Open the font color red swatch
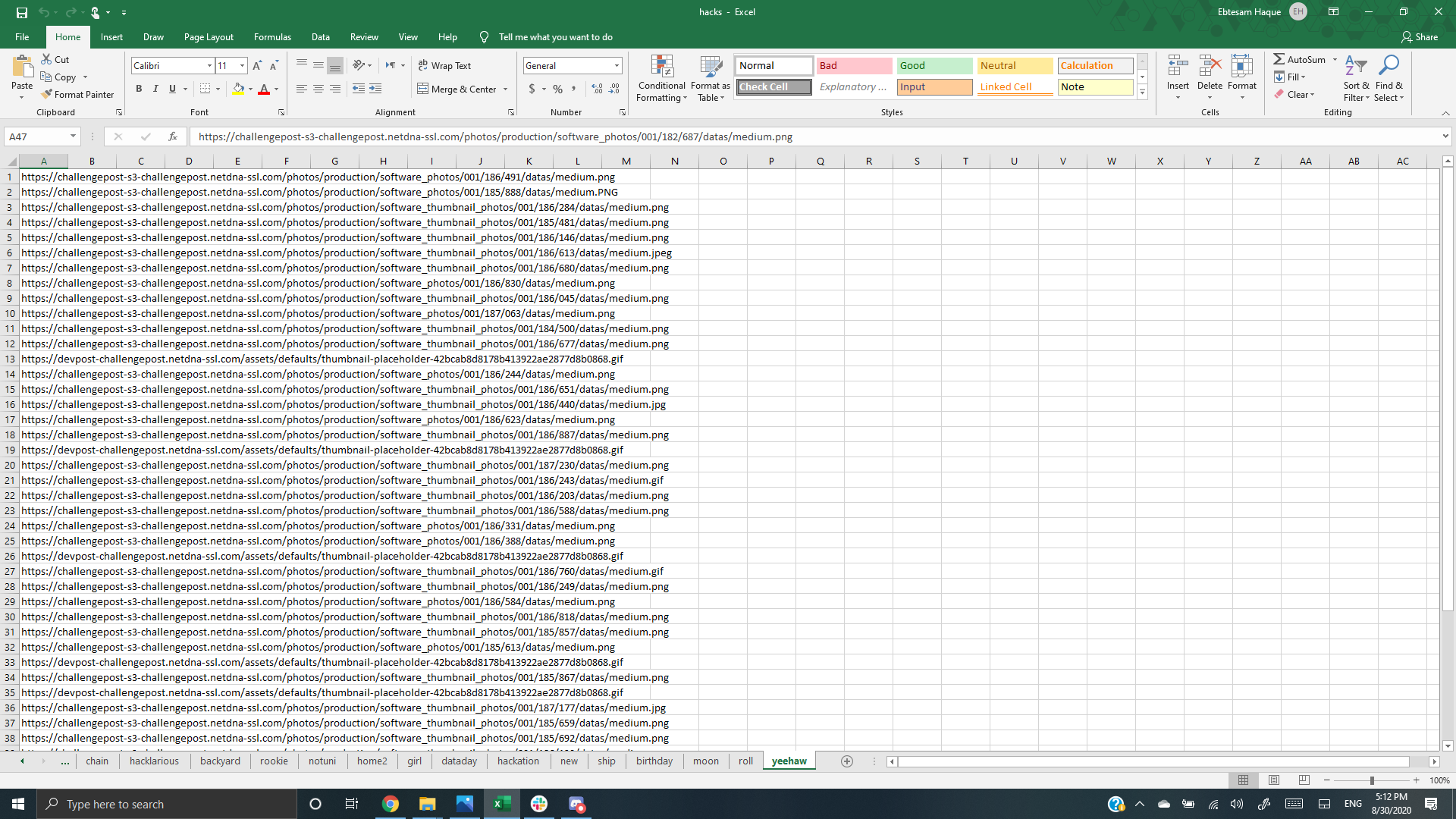Image resolution: width=1456 pixels, height=819 pixels. coord(264,89)
